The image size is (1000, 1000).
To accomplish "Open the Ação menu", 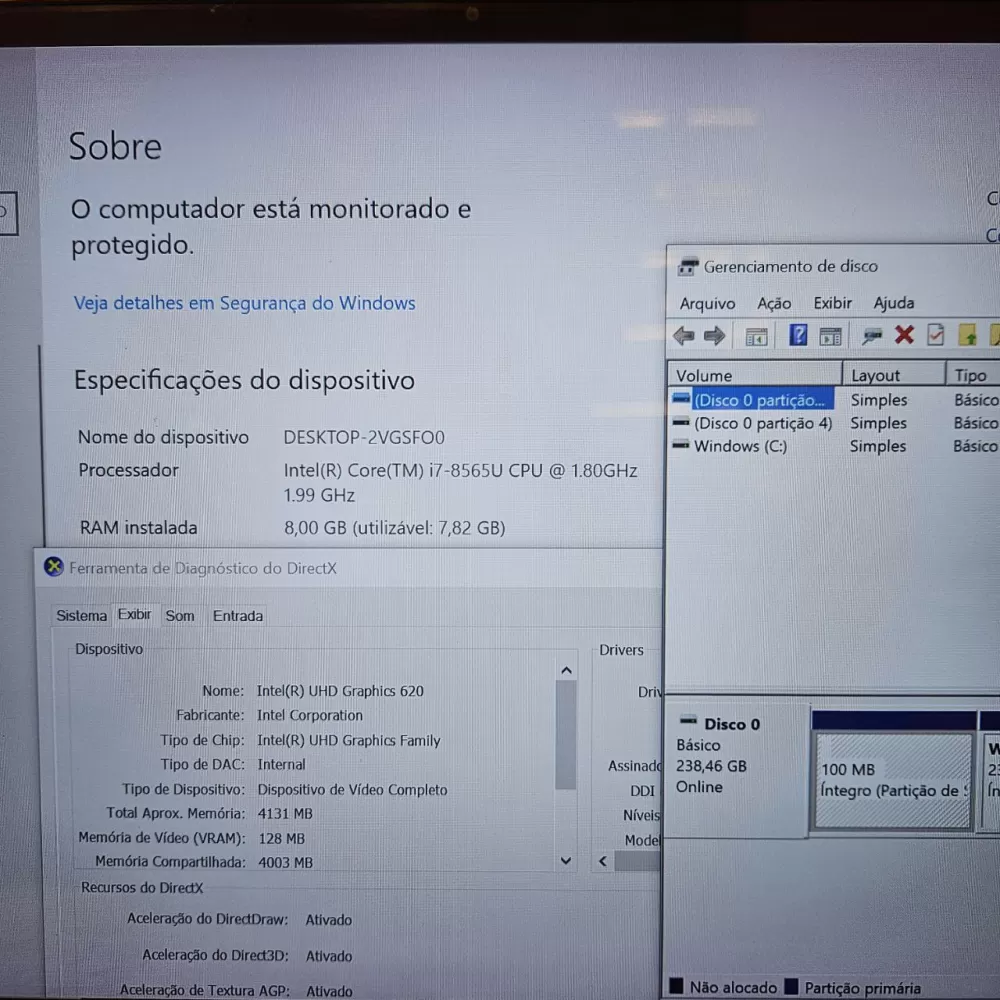I will (x=773, y=303).
